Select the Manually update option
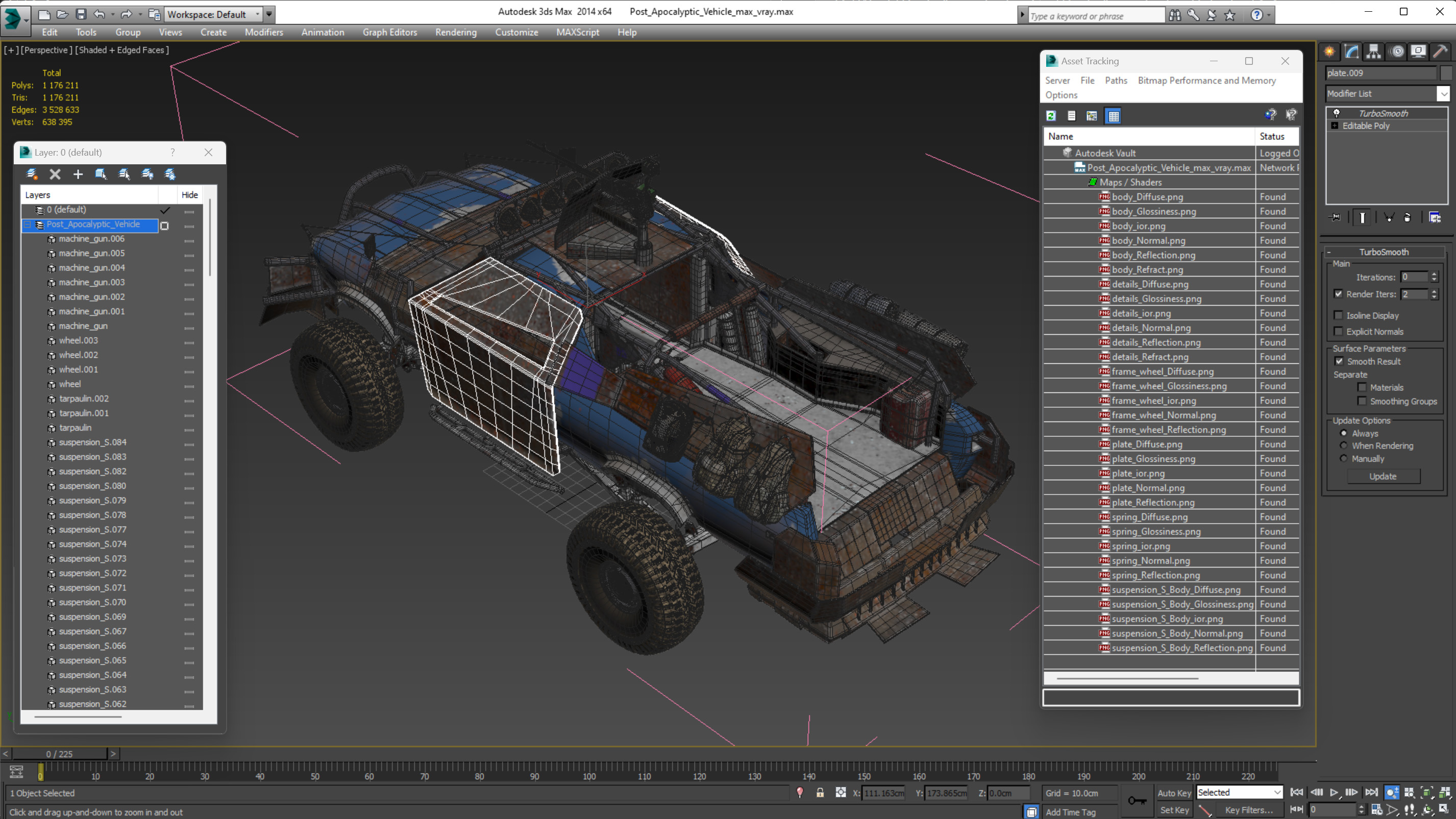Screen dimensions: 1456x819 1344,458
